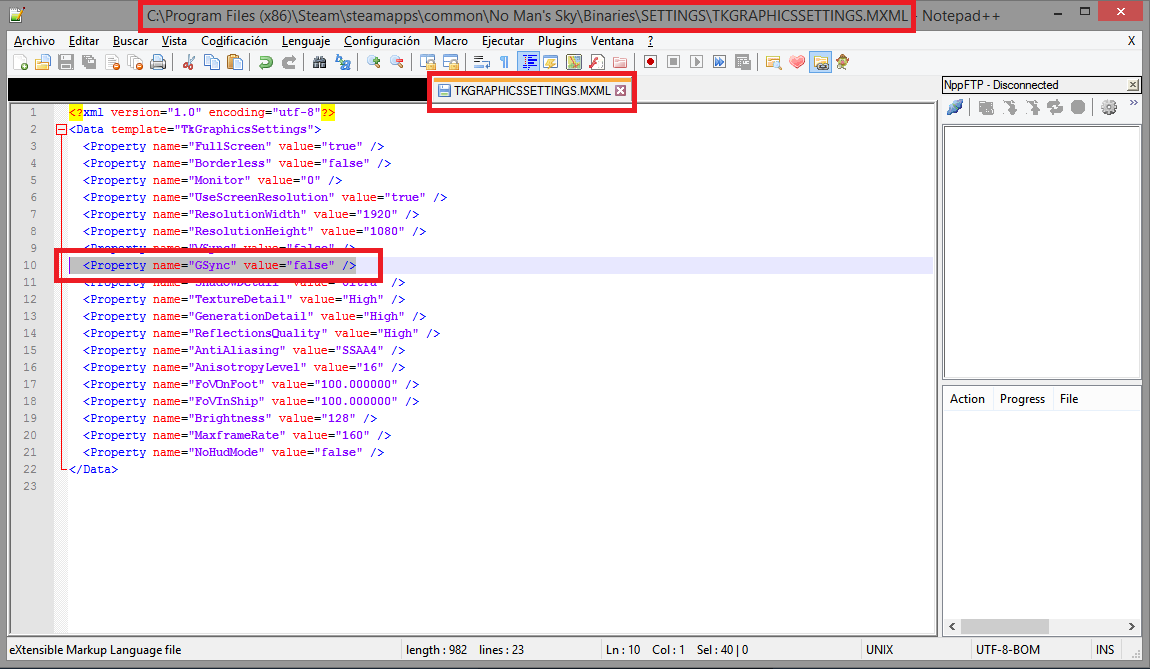
Task: Open the Archivo menu
Action: point(34,41)
